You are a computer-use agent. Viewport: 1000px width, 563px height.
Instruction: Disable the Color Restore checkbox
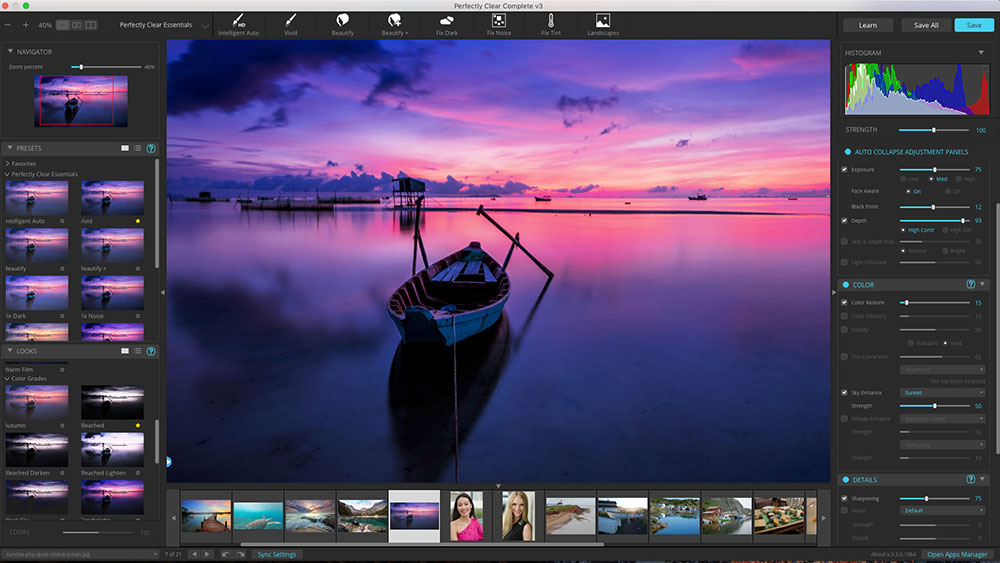click(x=845, y=302)
